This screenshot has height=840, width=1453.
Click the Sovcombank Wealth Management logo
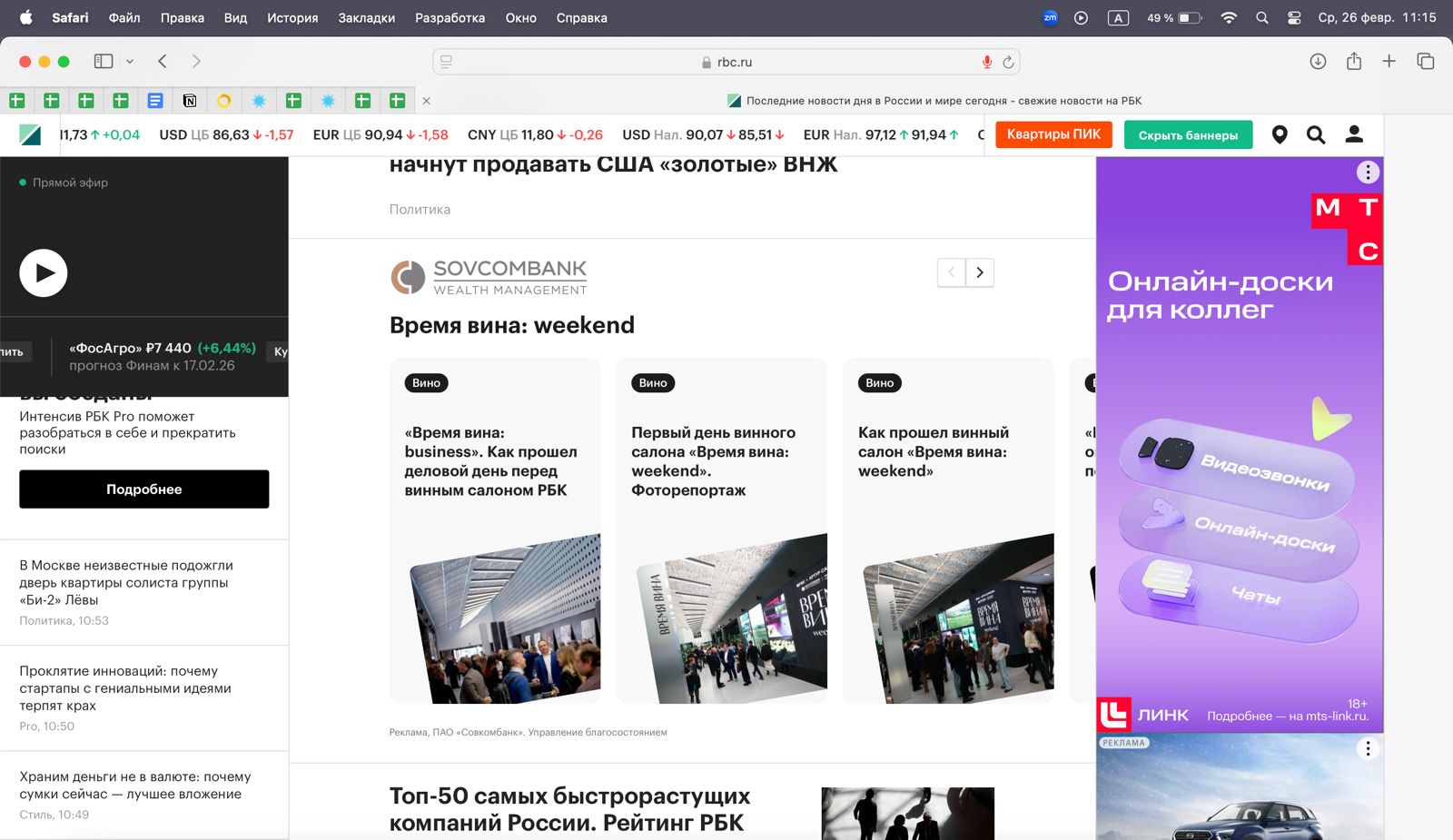489,277
